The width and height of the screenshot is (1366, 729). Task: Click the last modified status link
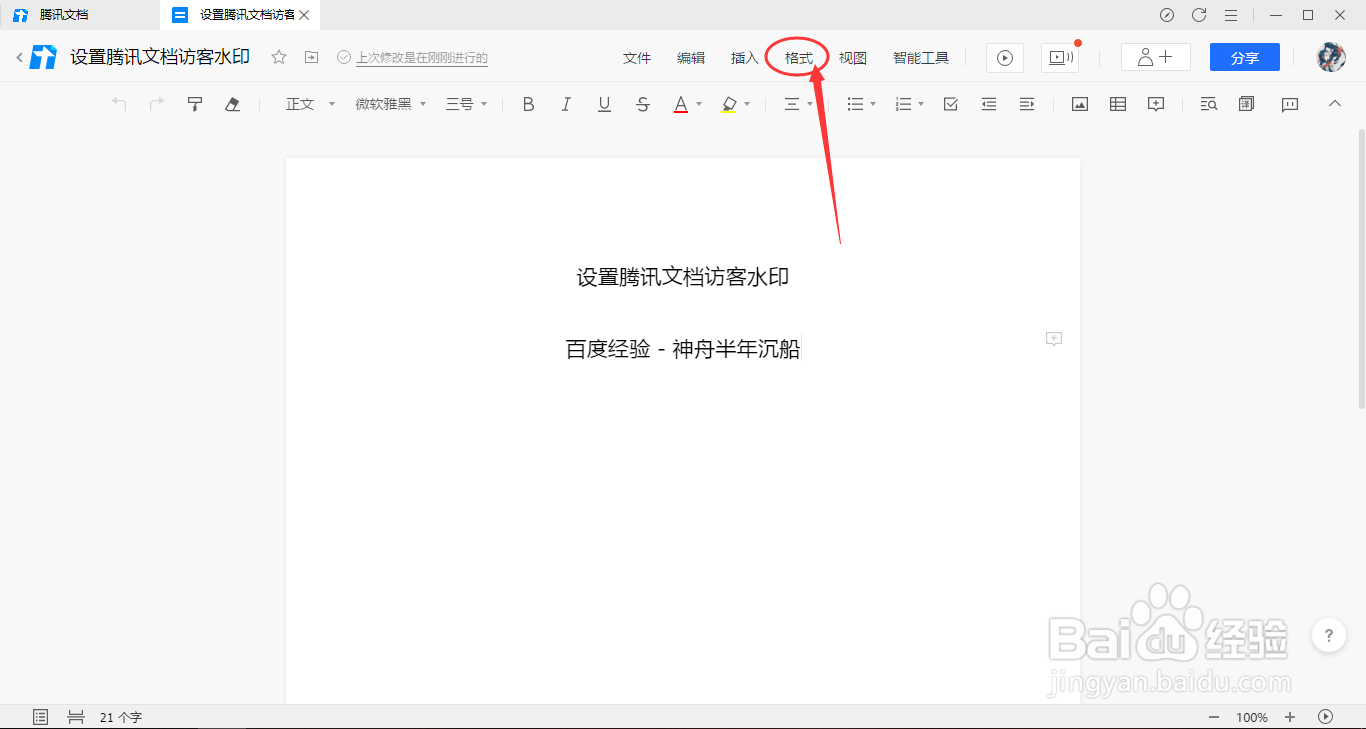pos(422,58)
